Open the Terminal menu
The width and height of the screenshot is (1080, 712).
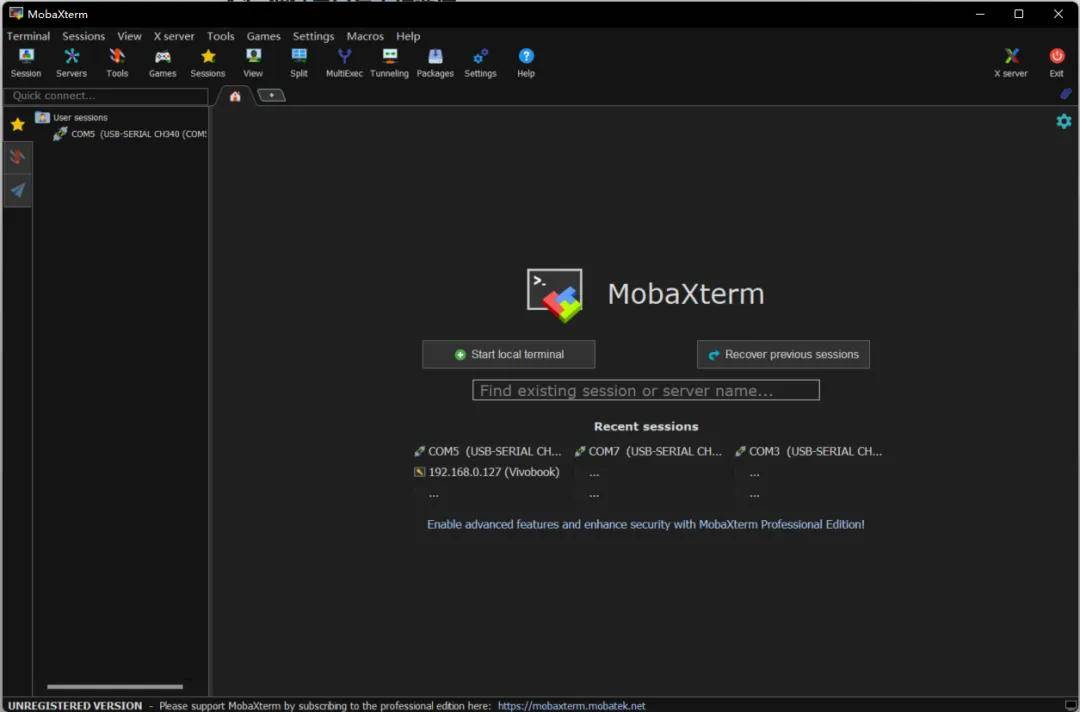[x=28, y=36]
